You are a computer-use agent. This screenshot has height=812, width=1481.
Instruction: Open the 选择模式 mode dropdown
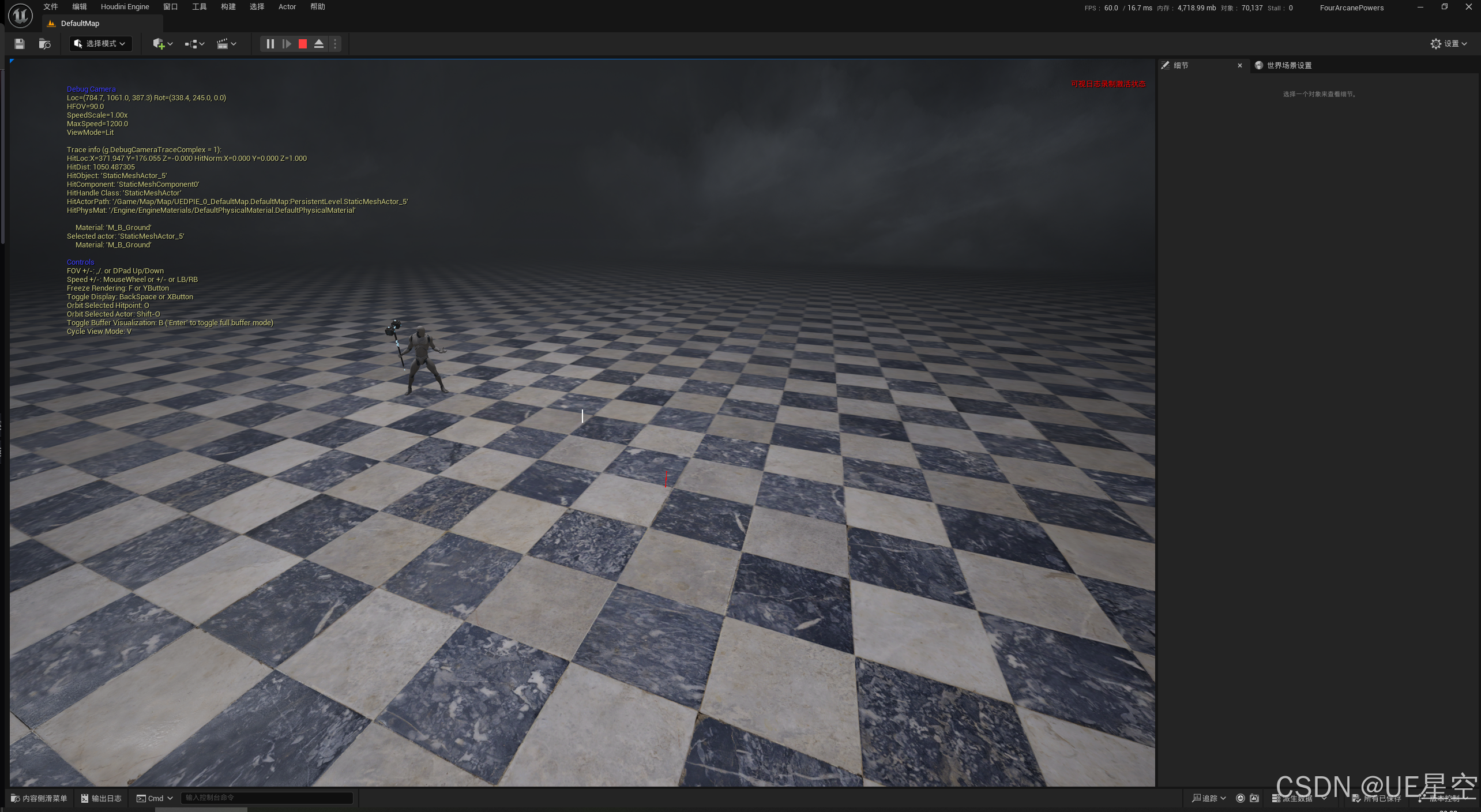click(x=100, y=44)
